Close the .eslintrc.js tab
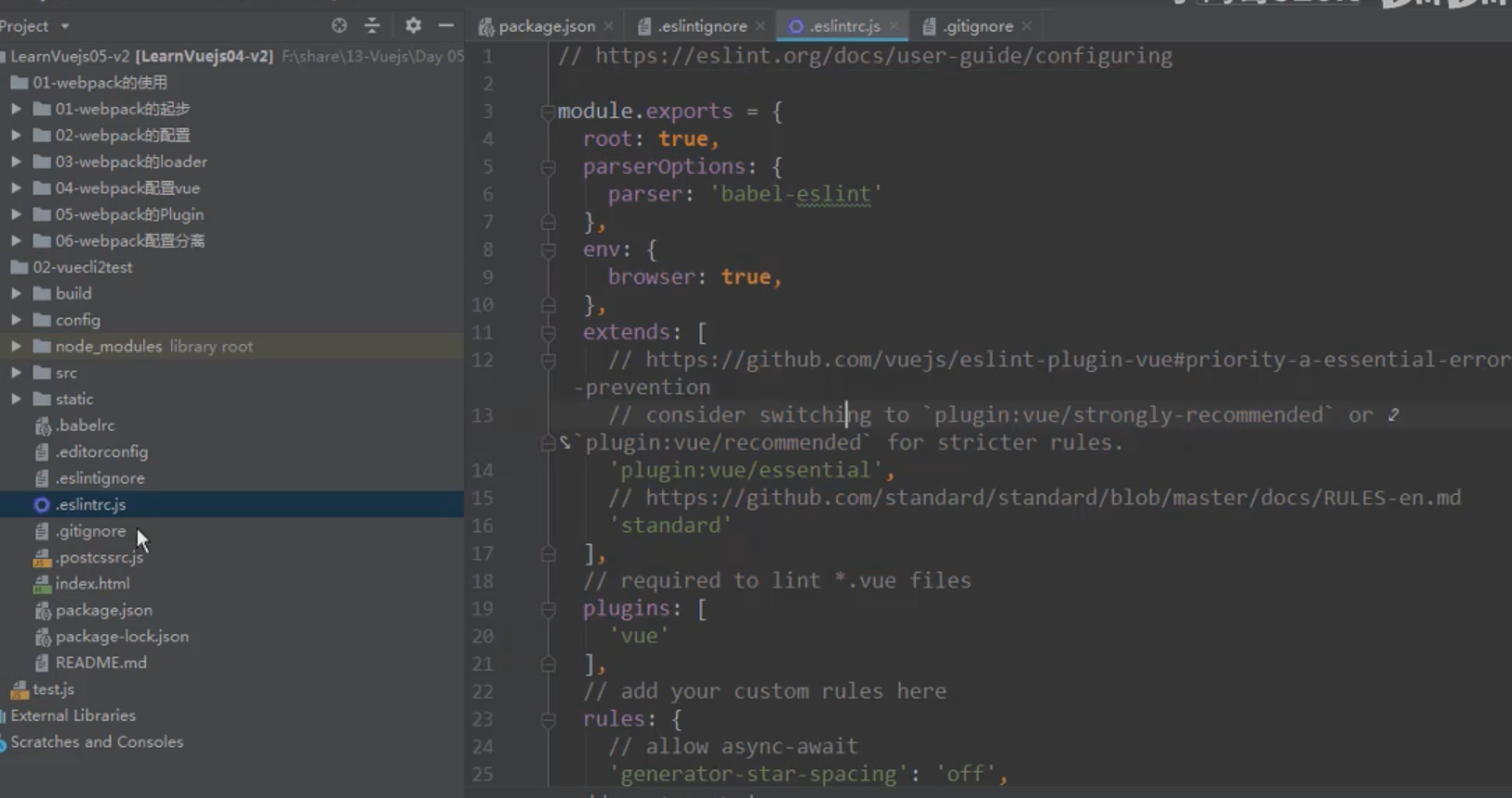This screenshot has width=1512, height=798. [x=894, y=26]
